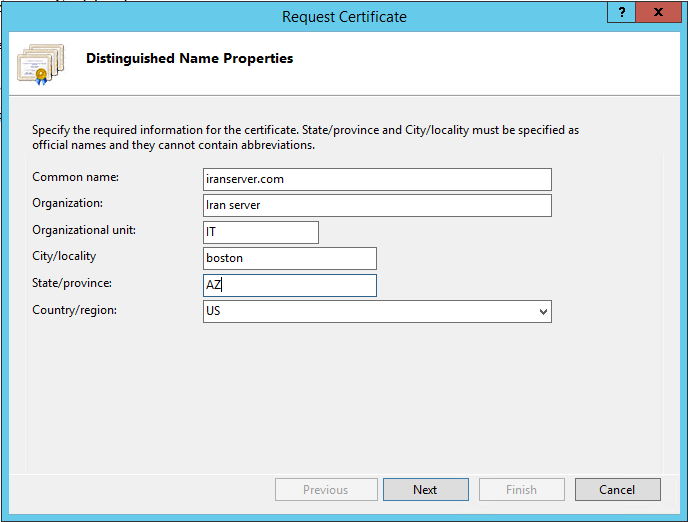Focus the Organizational unit field with IT

(x=261, y=232)
